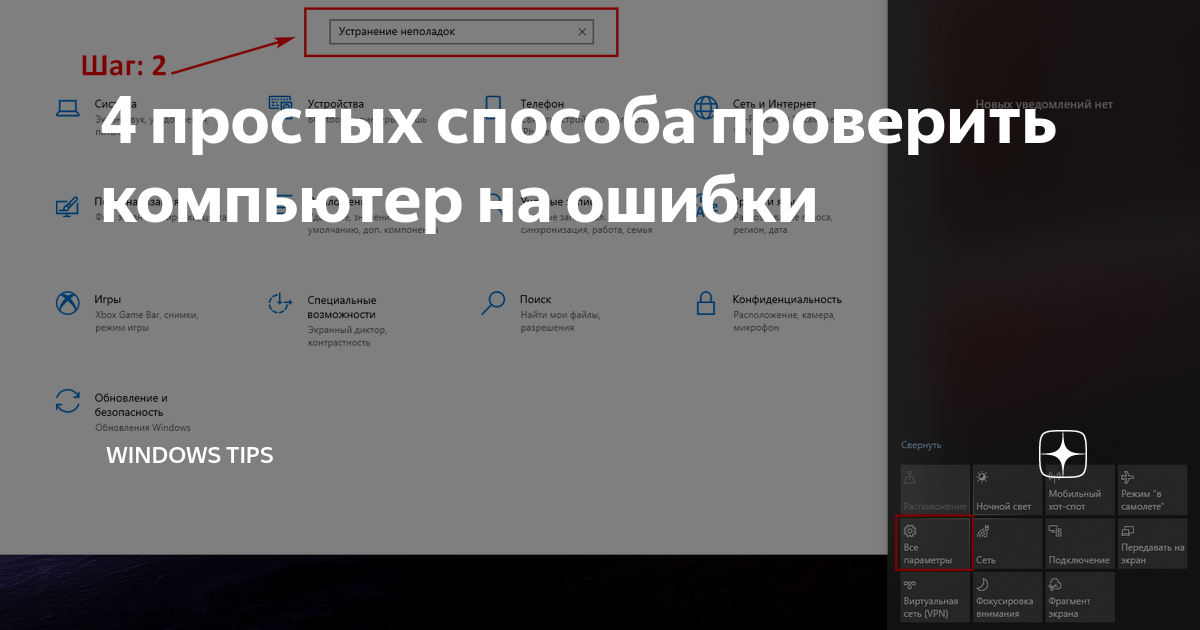
Task: Toggle Режим "в самолете" tile
Action: [1151, 489]
